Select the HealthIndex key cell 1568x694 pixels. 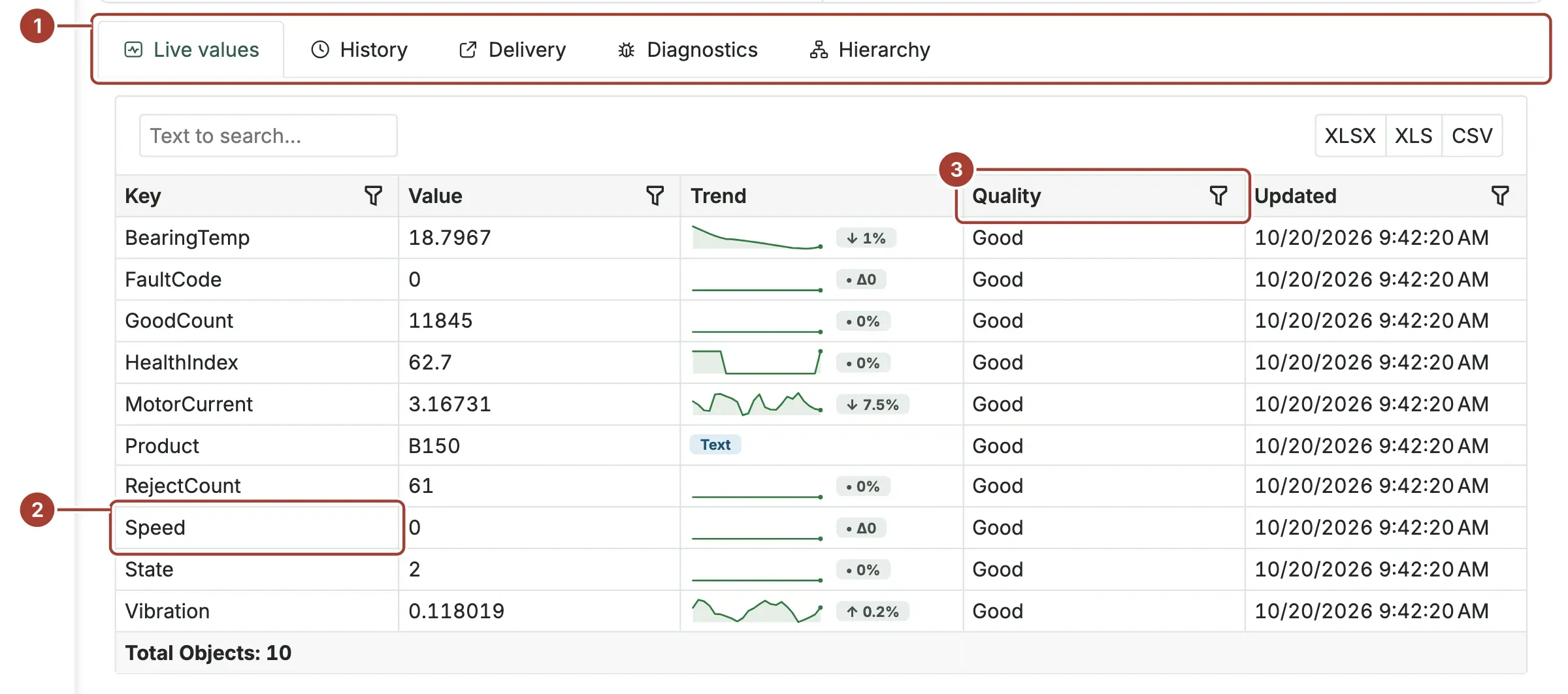point(257,362)
